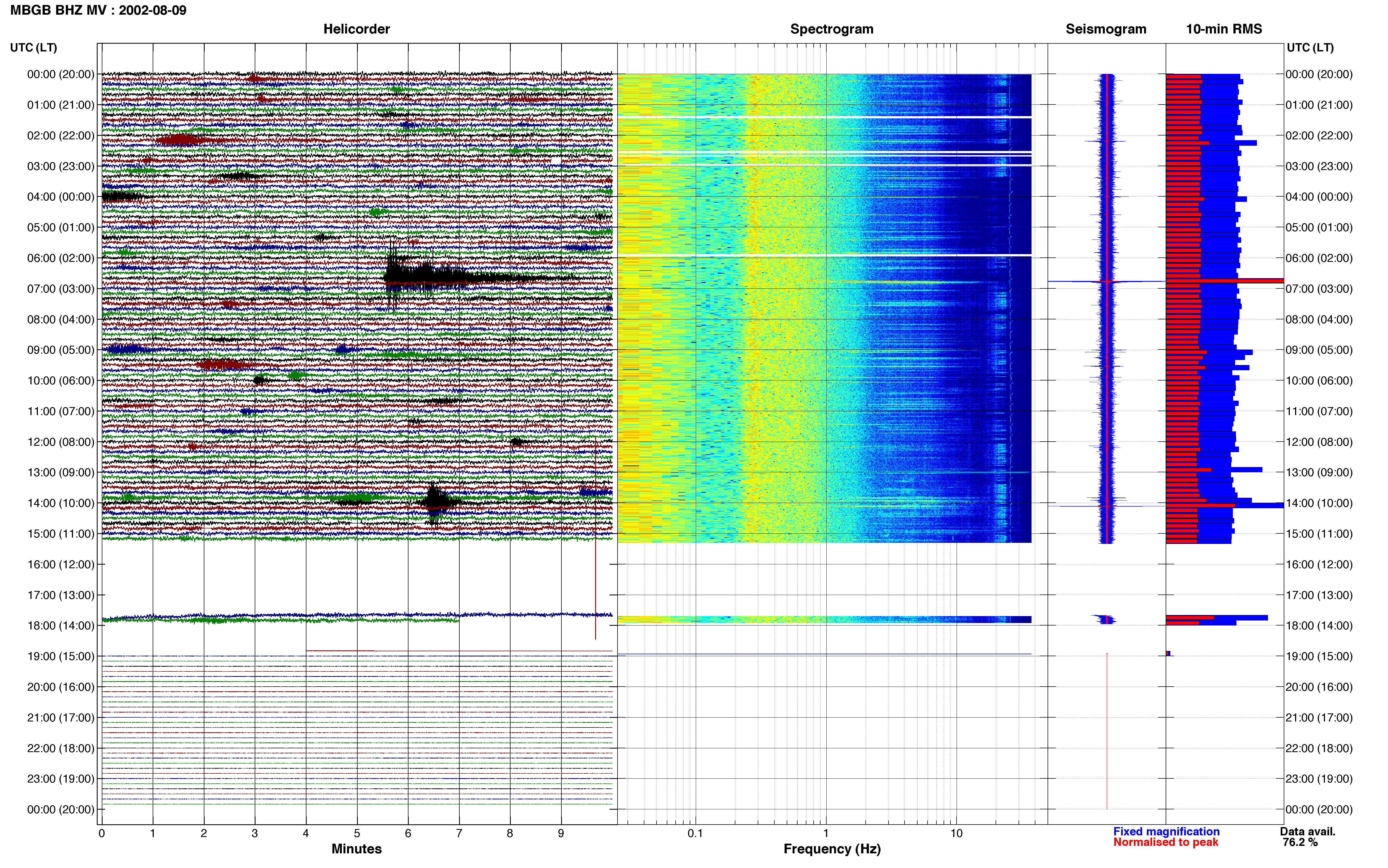
Task: Click the Frequency (Hz) axis label
Action: coord(832,848)
